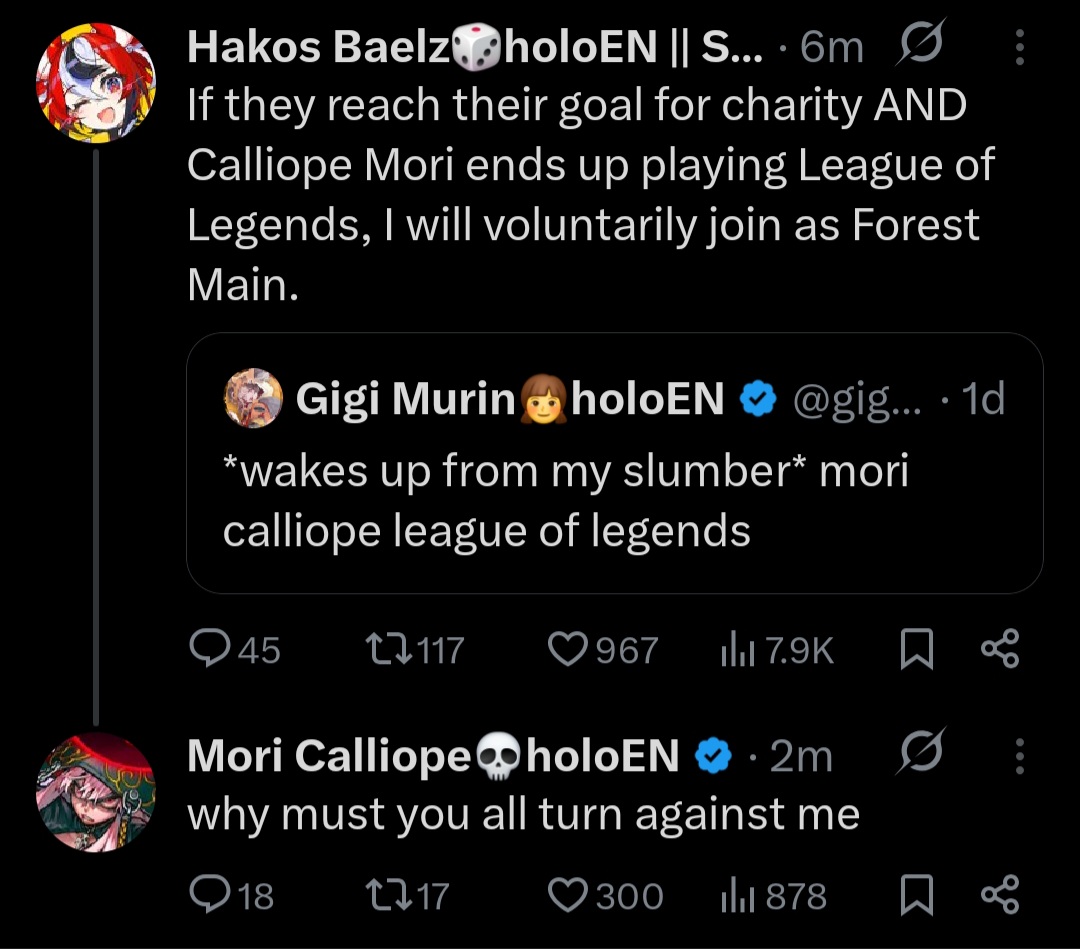This screenshot has width=1080, height=949.
Task: Like Hakos Baelz's tweet
Action: 569,651
